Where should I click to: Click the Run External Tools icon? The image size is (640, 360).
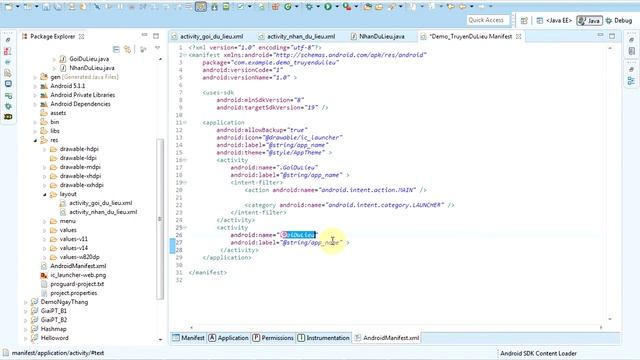[347, 7]
